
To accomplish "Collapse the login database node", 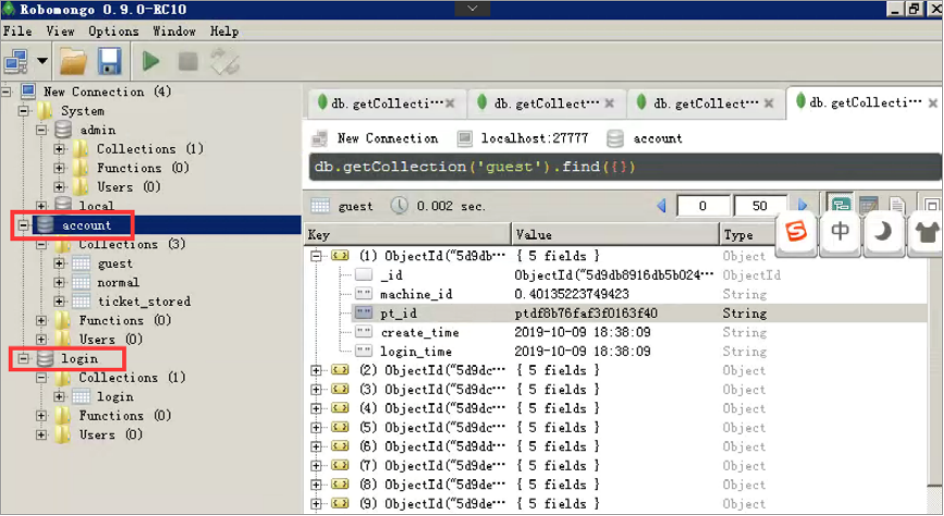I will (23, 358).
